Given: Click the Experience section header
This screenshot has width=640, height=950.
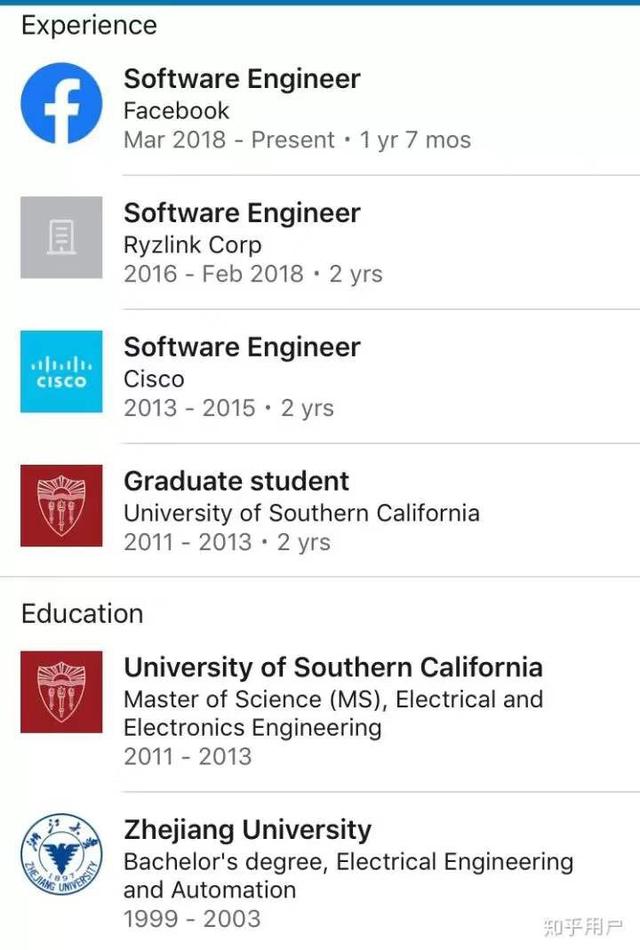Looking at the screenshot, I should tap(90, 25).
